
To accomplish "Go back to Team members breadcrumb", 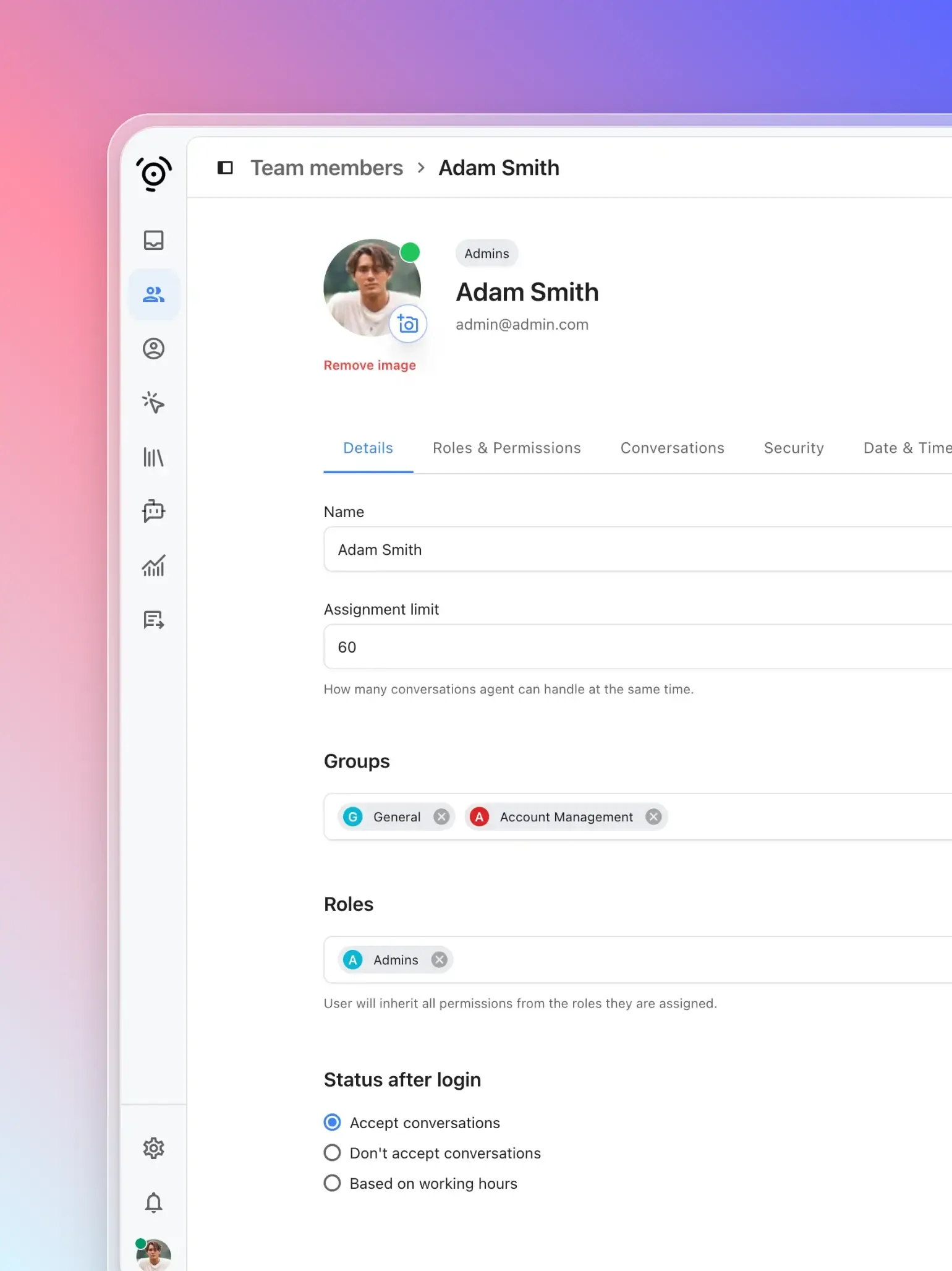I will [x=326, y=168].
